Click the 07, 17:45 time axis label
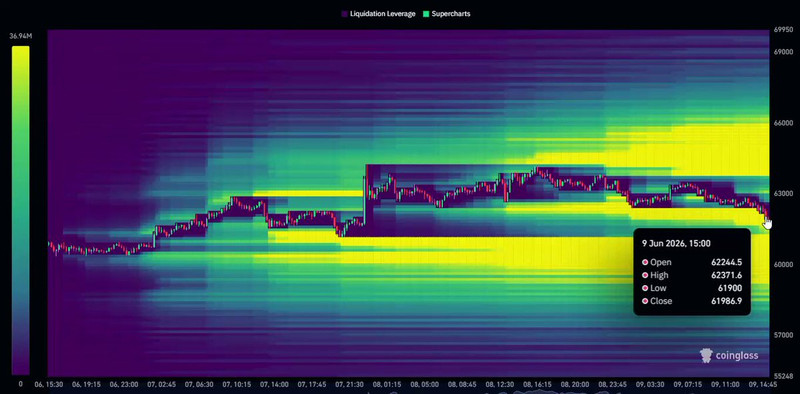The width and height of the screenshot is (800, 394). pos(312,384)
